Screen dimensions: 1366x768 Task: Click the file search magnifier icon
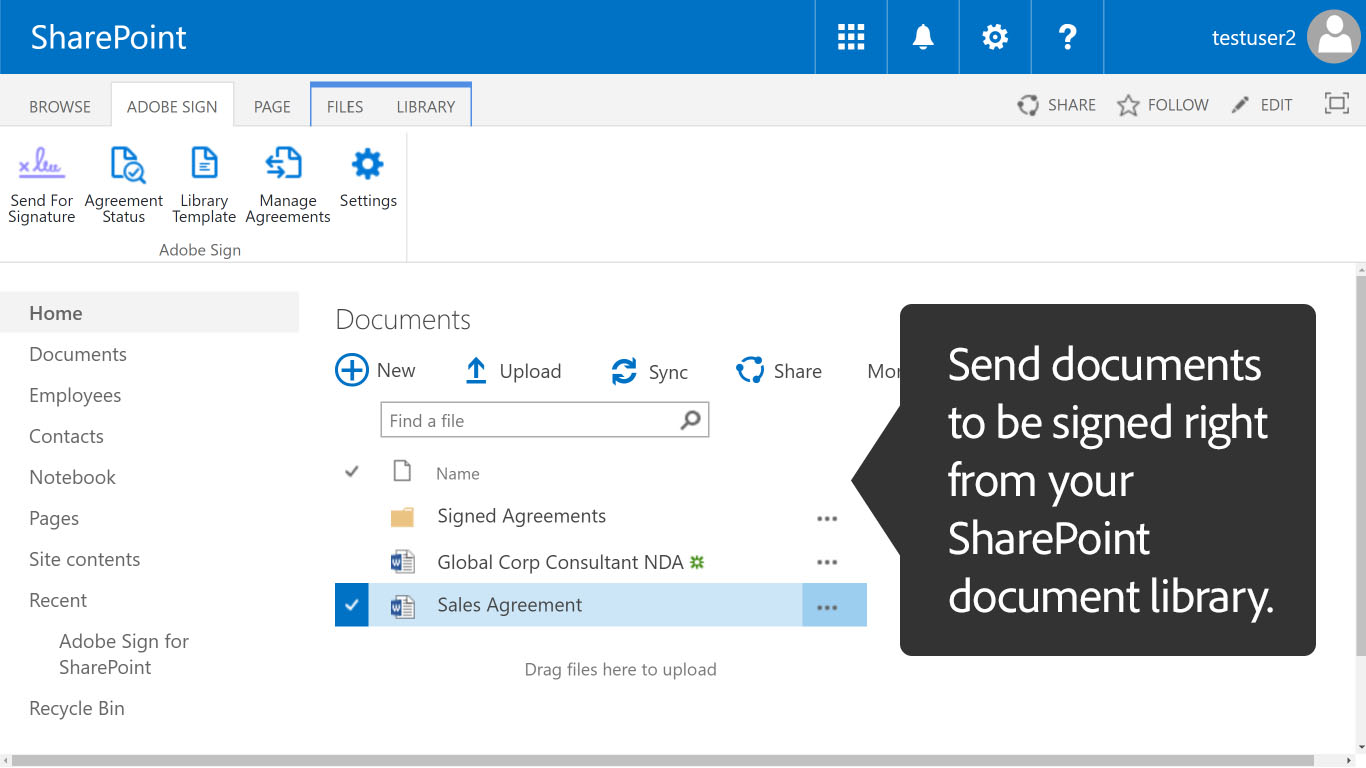point(691,421)
